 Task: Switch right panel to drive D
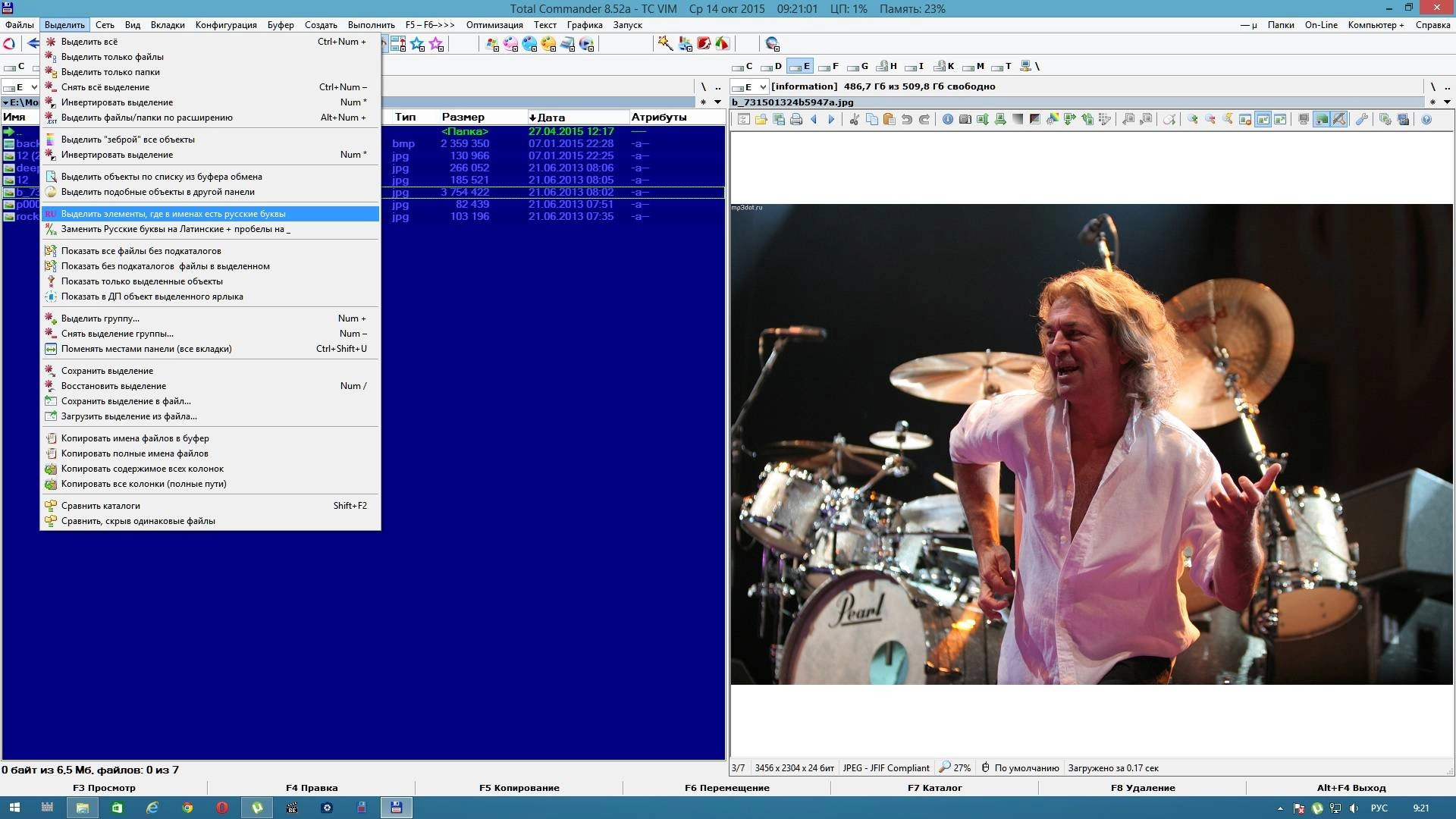[x=771, y=67]
